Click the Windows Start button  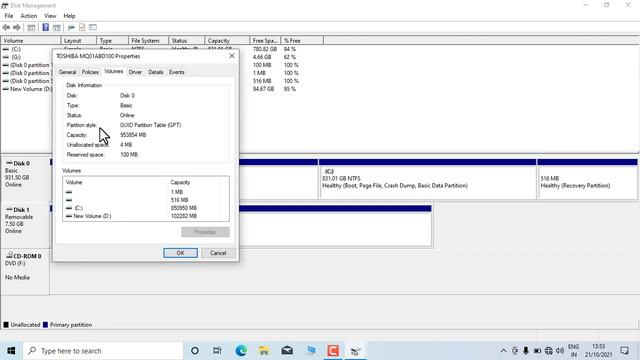(11, 351)
